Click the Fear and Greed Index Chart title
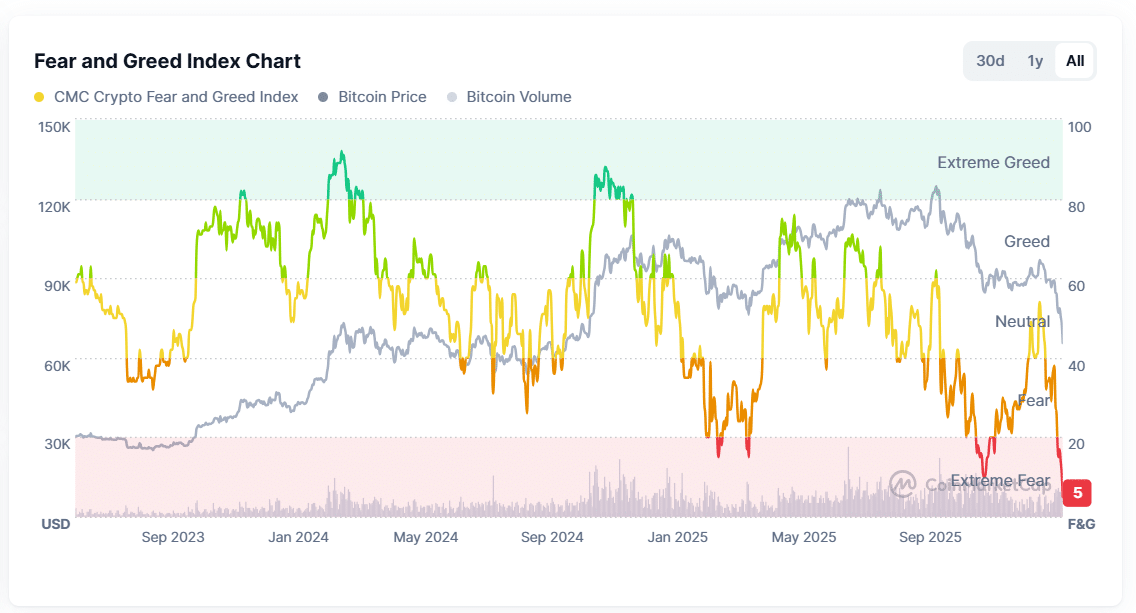 click(x=167, y=61)
